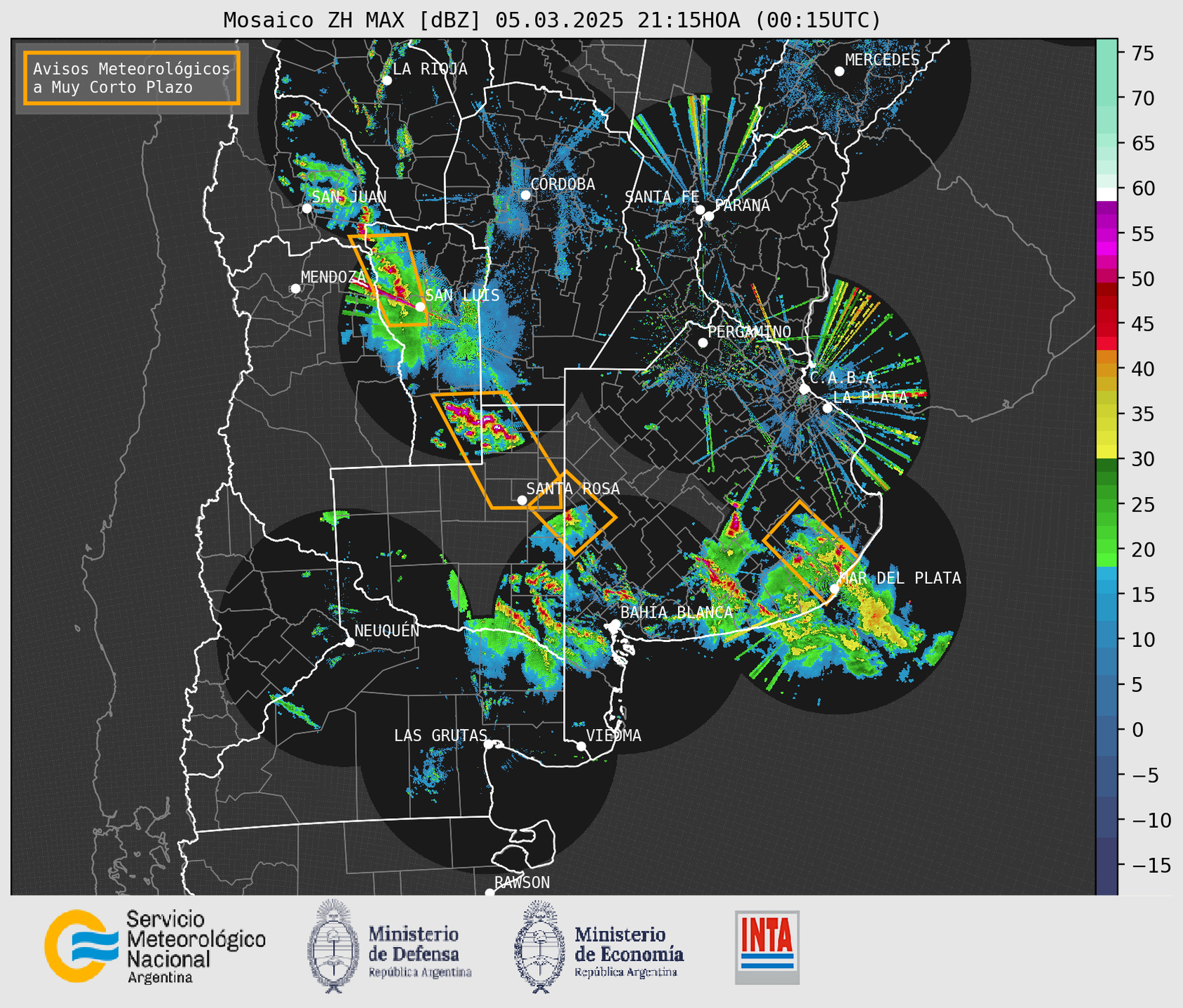
Task: Click the map title text
Action: coord(552,20)
